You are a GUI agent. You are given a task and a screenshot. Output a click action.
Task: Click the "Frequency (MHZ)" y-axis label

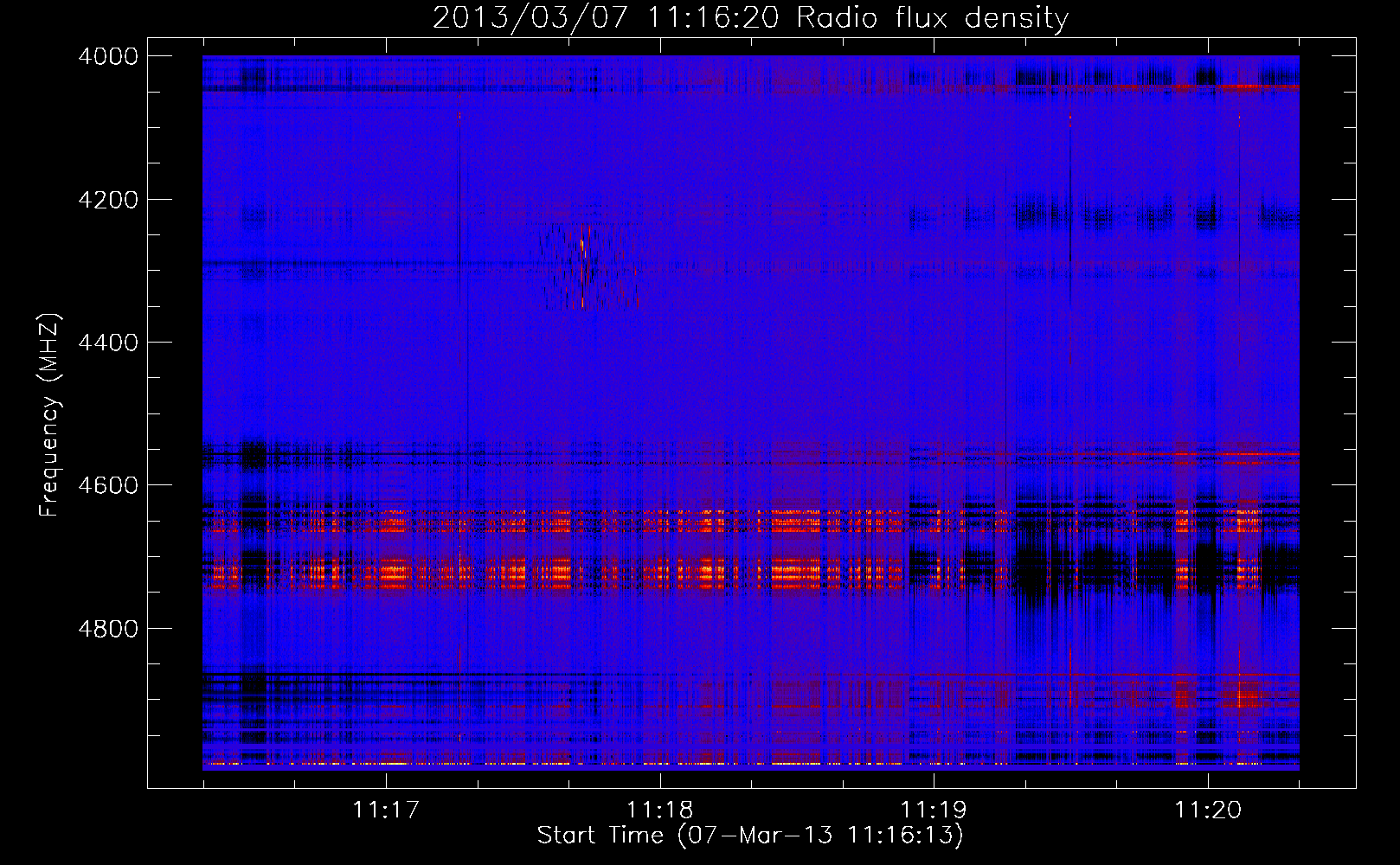[x=49, y=415]
